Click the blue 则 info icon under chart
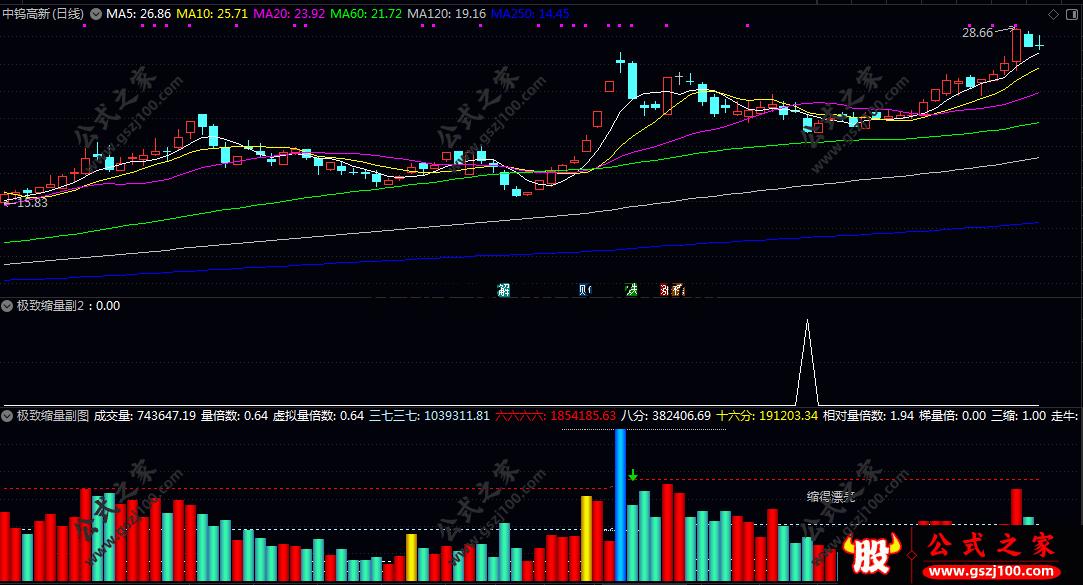1083x585 pixels. [585, 290]
